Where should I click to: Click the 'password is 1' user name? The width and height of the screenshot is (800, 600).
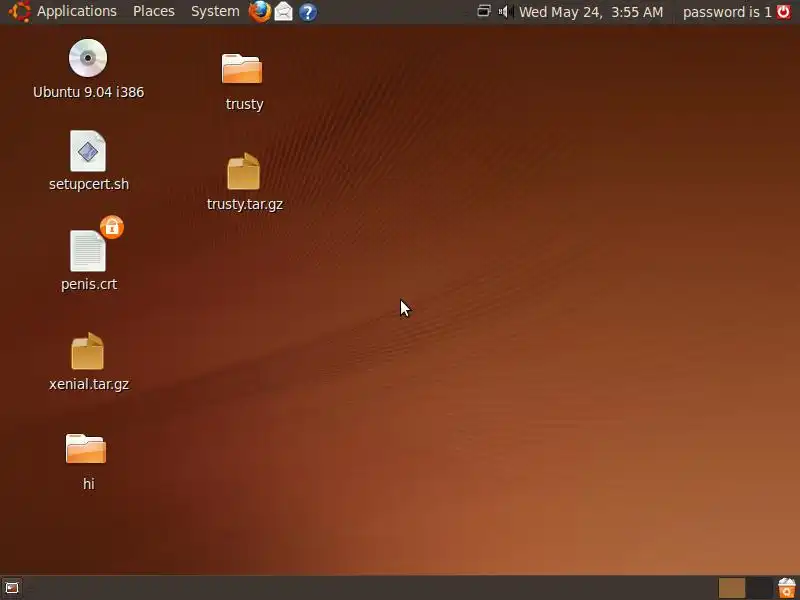[727, 12]
